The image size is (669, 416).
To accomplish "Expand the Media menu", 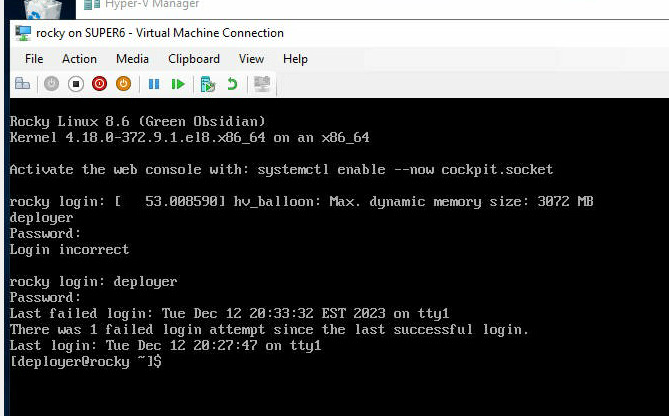I will (132, 59).
